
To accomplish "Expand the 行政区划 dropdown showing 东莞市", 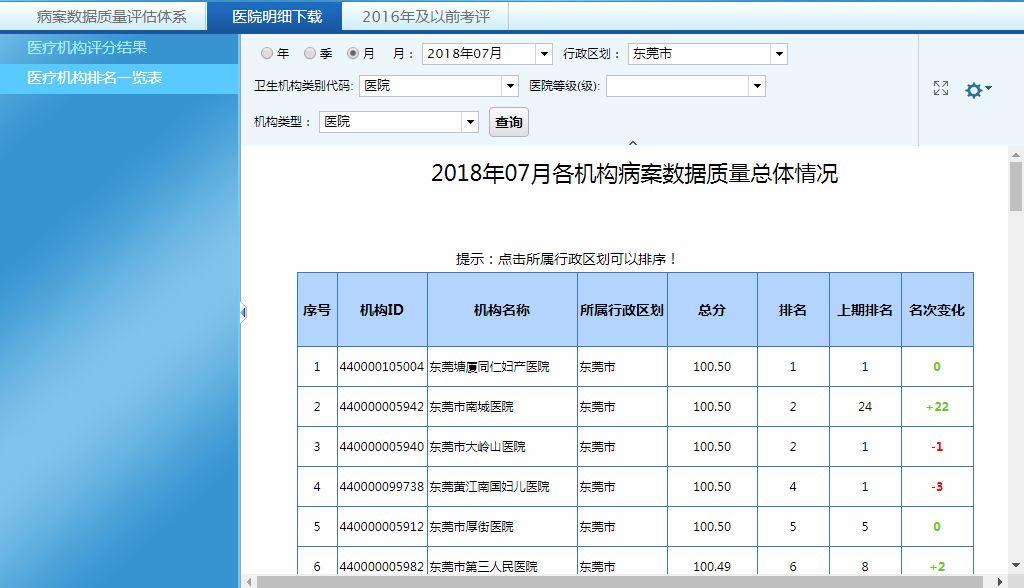I will tap(778, 54).
